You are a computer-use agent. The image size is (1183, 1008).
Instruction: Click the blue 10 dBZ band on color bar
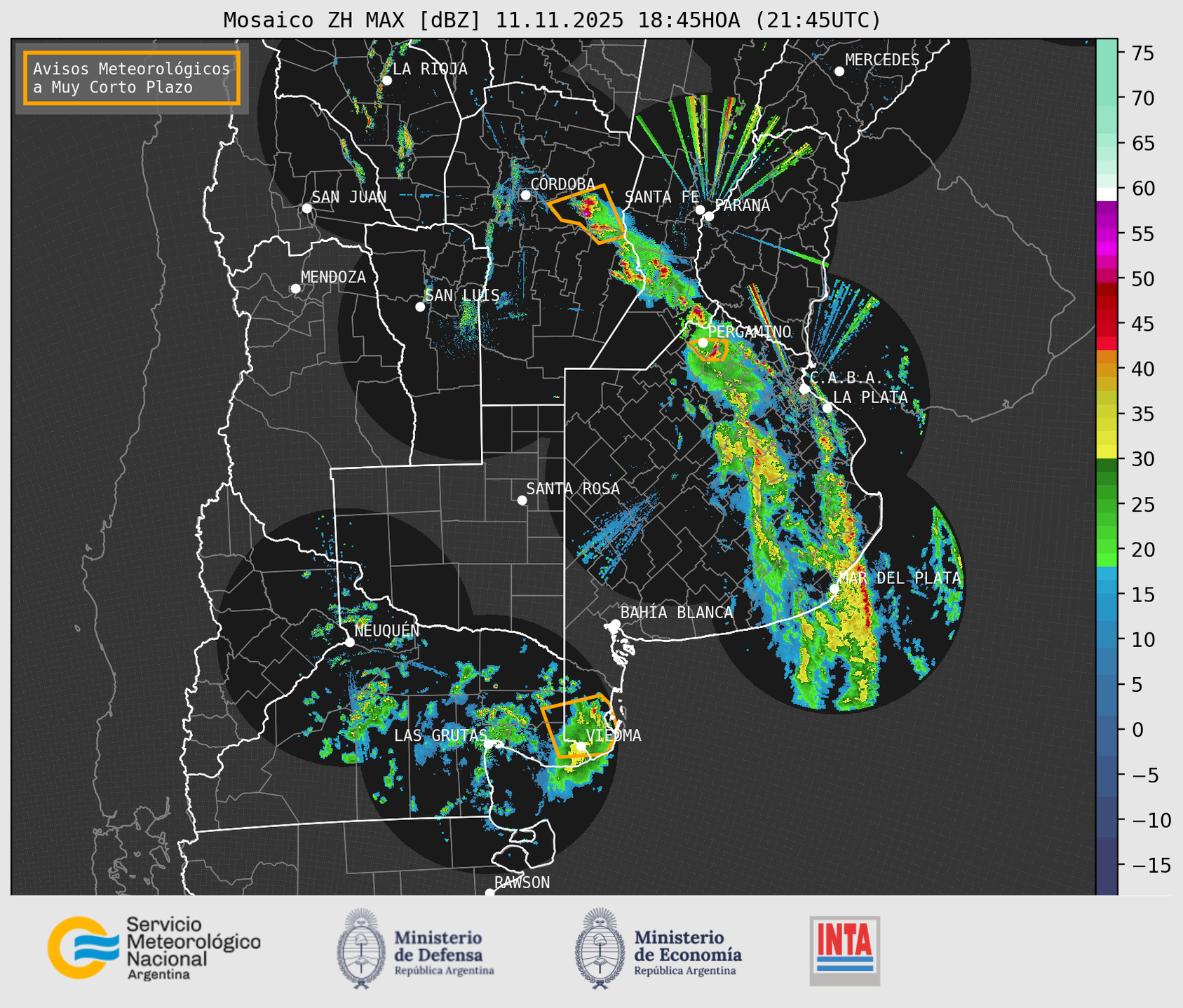1107,640
